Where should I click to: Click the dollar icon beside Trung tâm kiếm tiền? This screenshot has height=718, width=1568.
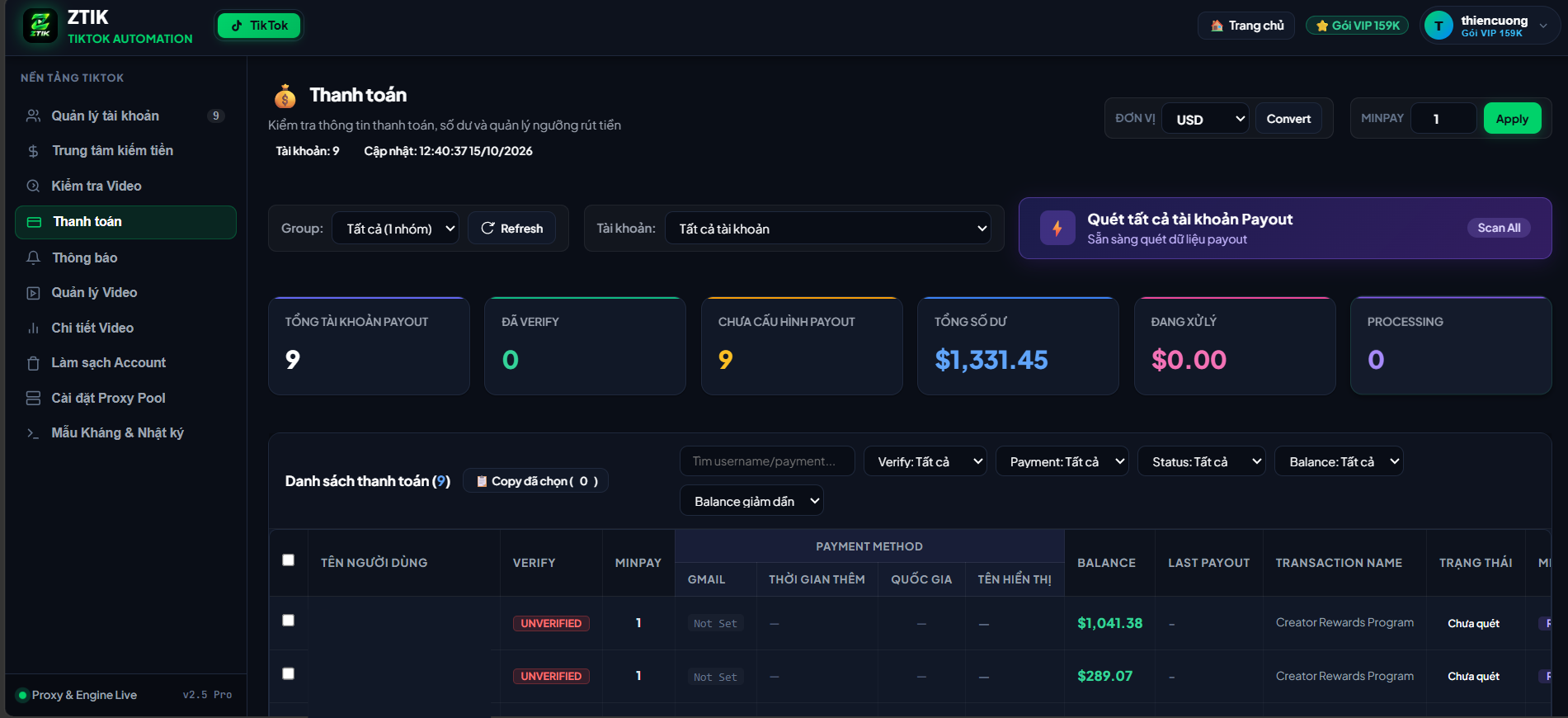coord(33,151)
